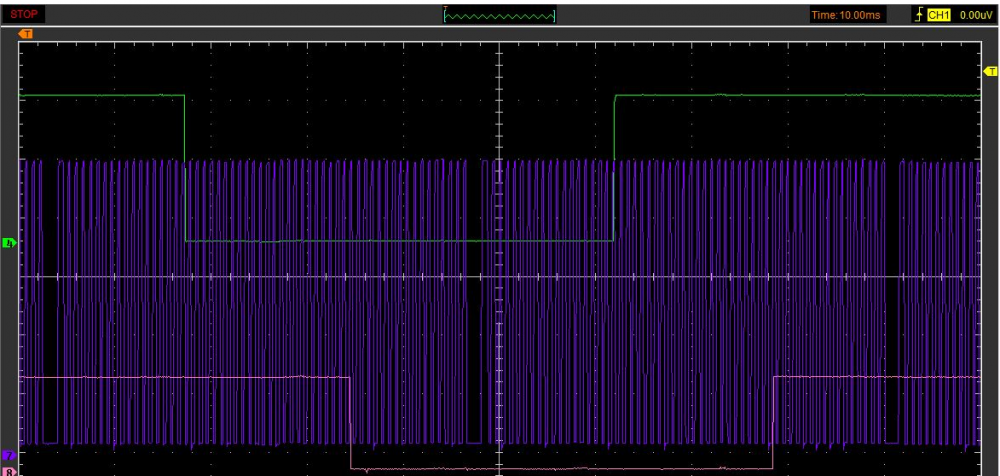This screenshot has width=1000, height=476.
Task: Select the orange T horizontal trigger marker
Action: point(26,34)
